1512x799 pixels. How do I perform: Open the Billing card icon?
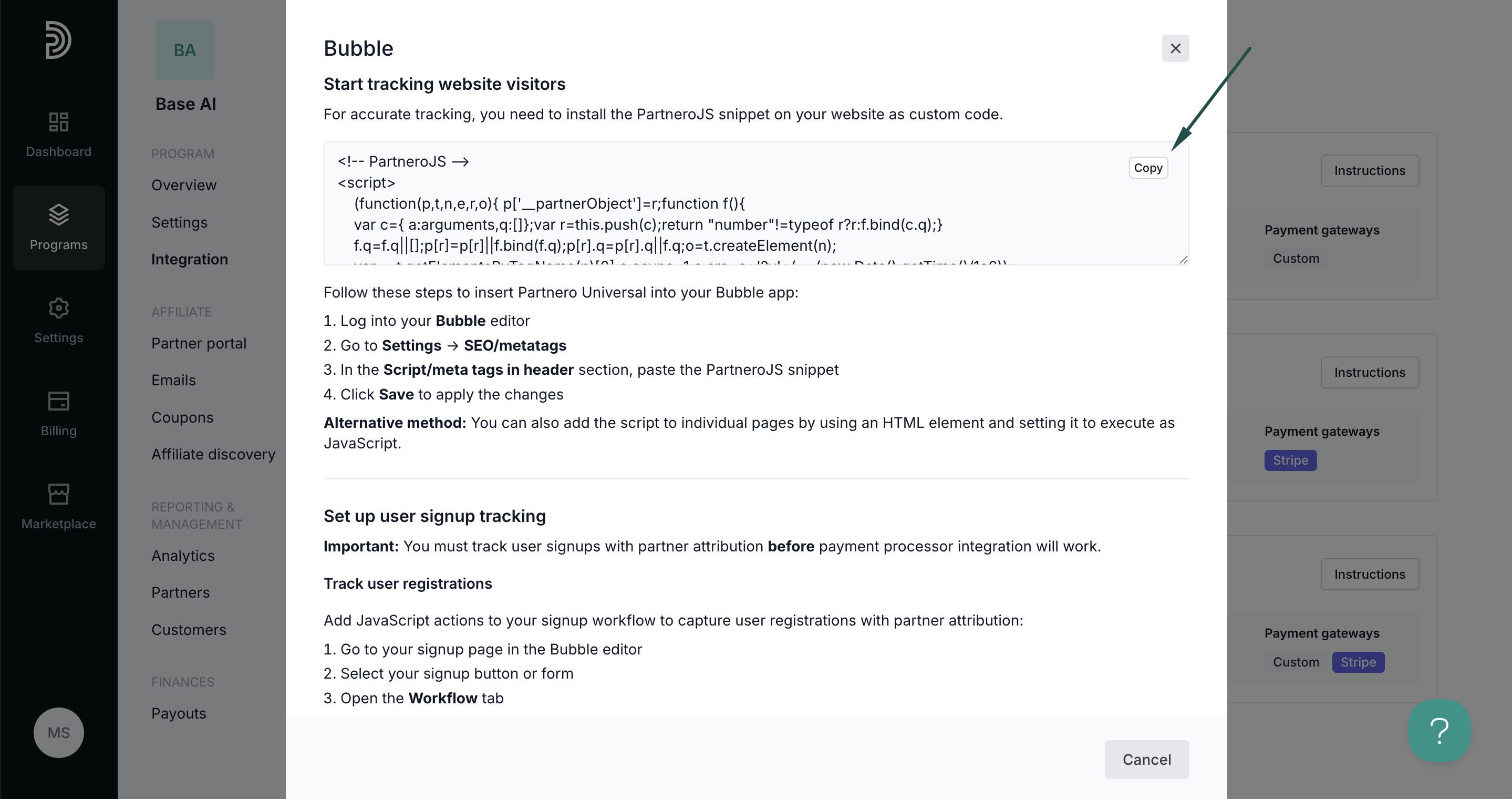58,401
